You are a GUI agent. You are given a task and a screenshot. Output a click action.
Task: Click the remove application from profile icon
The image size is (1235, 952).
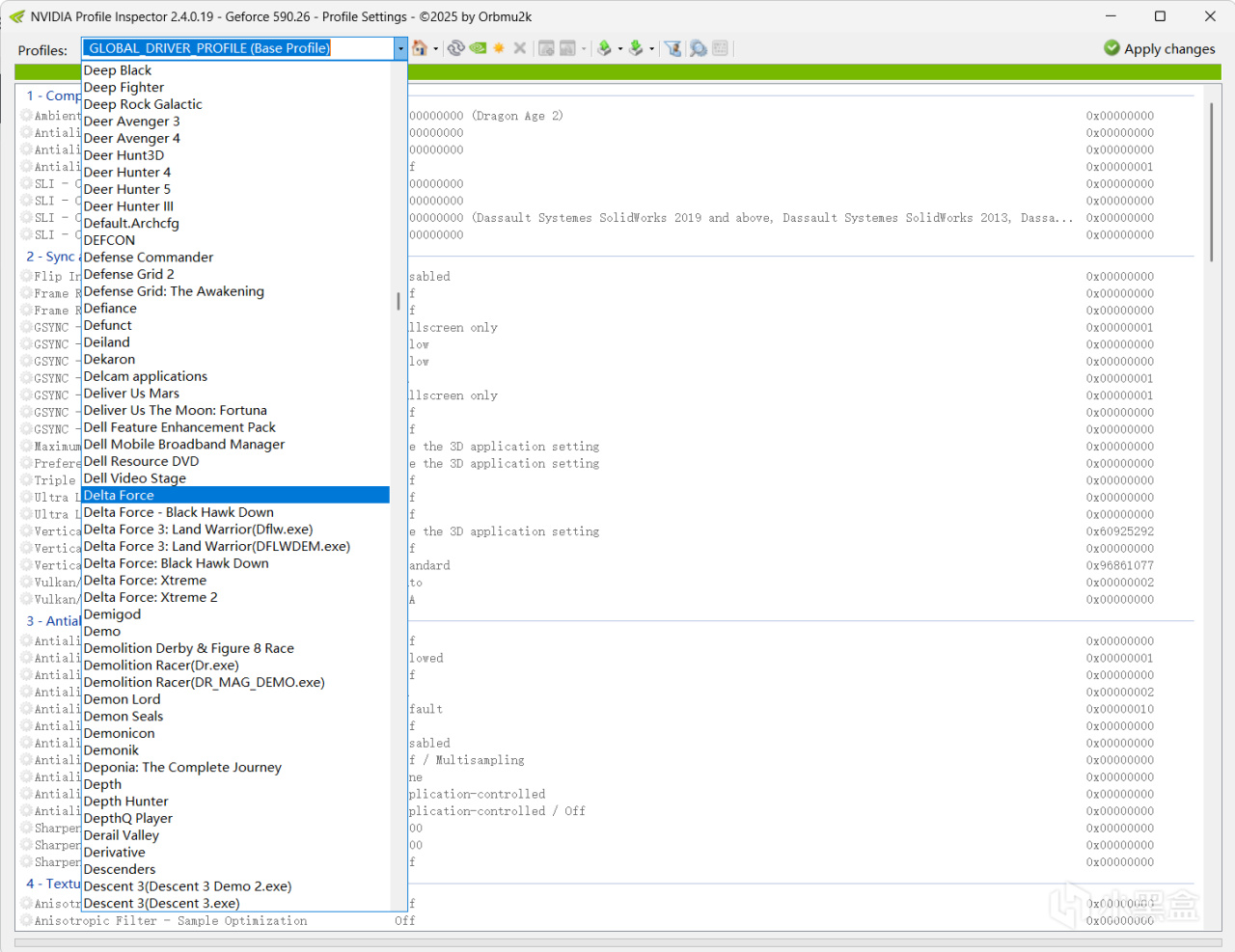pyautogui.click(x=567, y=48)
